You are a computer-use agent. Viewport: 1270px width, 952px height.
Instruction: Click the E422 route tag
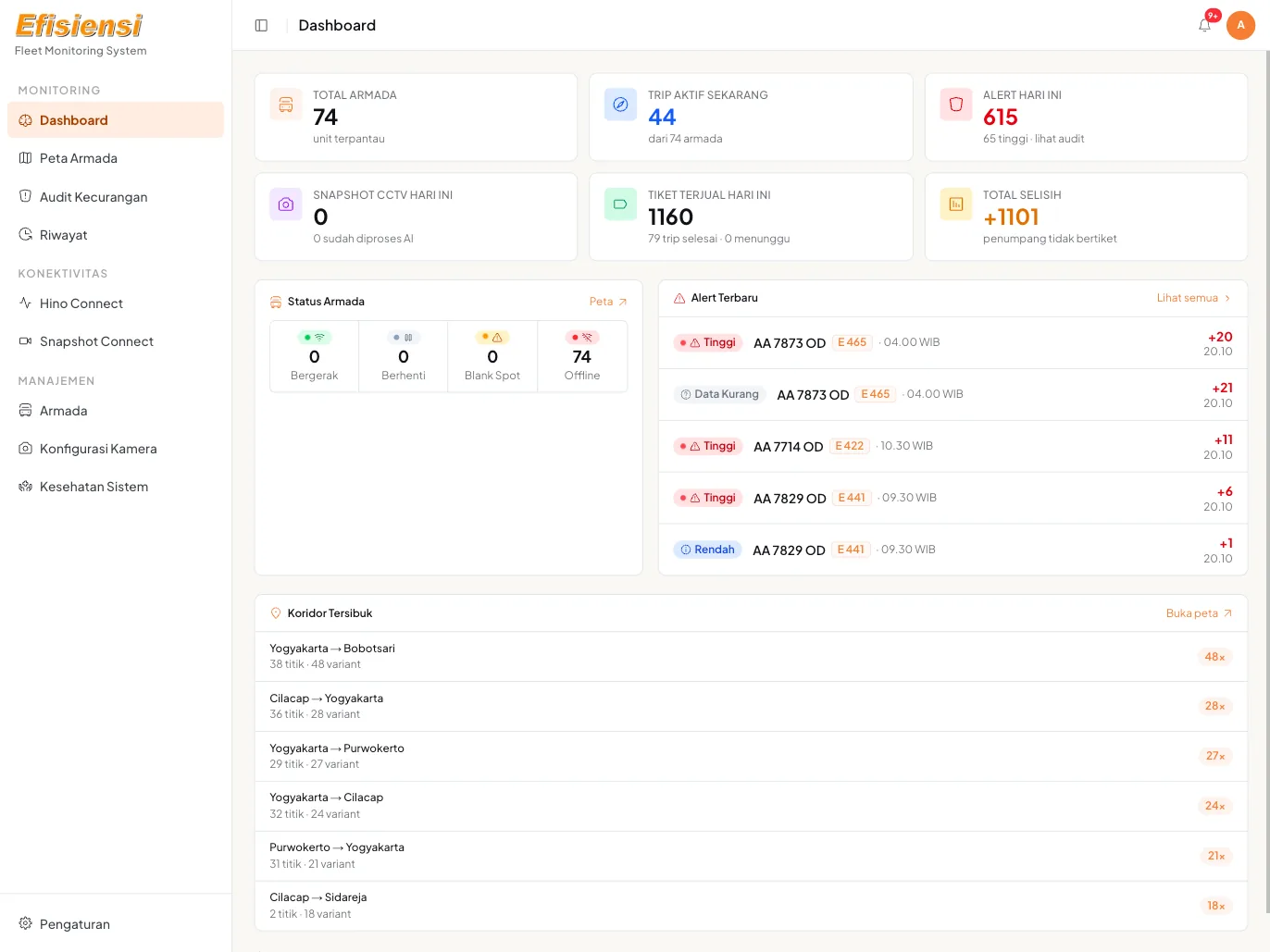pos(849,446)
